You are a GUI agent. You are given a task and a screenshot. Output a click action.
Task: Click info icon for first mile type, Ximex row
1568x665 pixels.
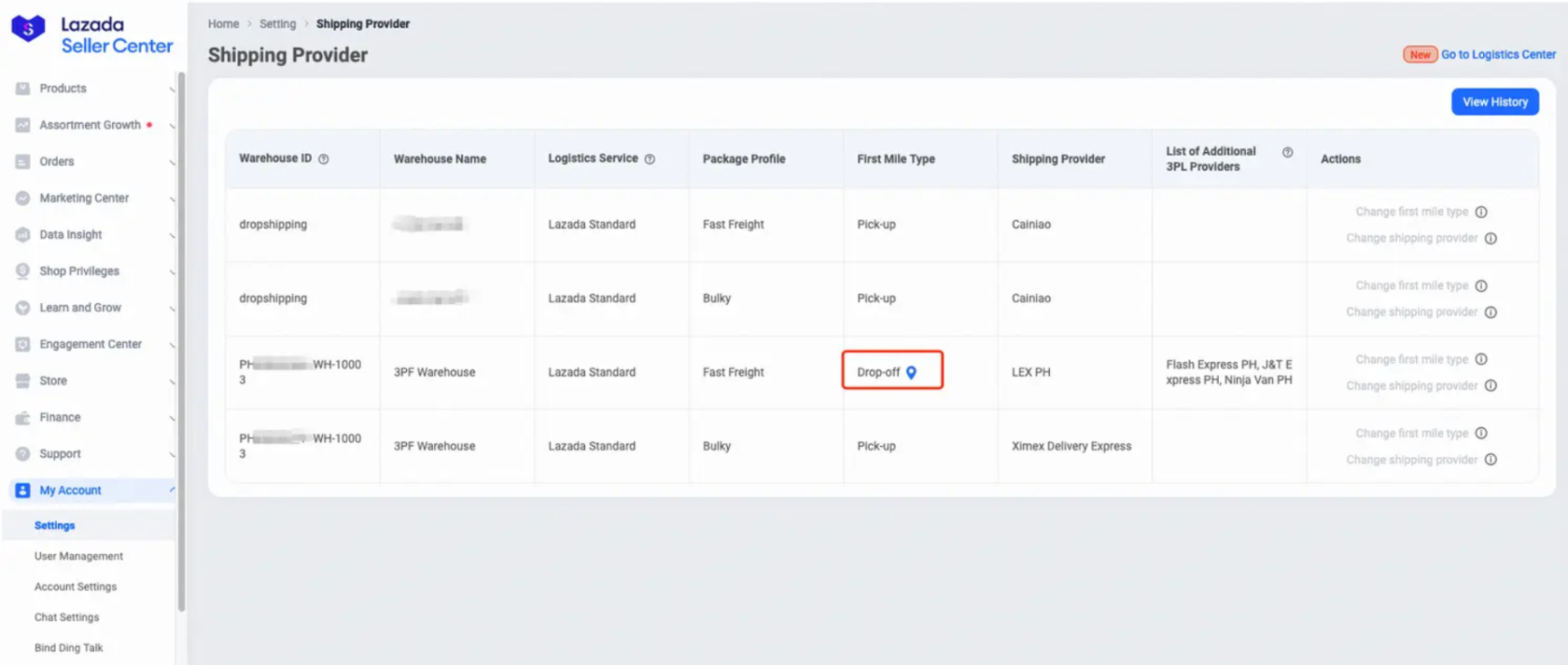pos(1481,434)
